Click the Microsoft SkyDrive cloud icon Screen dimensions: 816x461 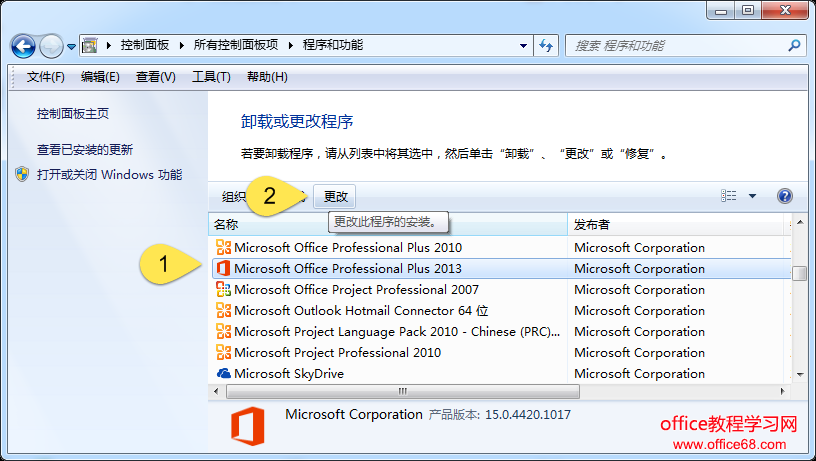[224, 373]
